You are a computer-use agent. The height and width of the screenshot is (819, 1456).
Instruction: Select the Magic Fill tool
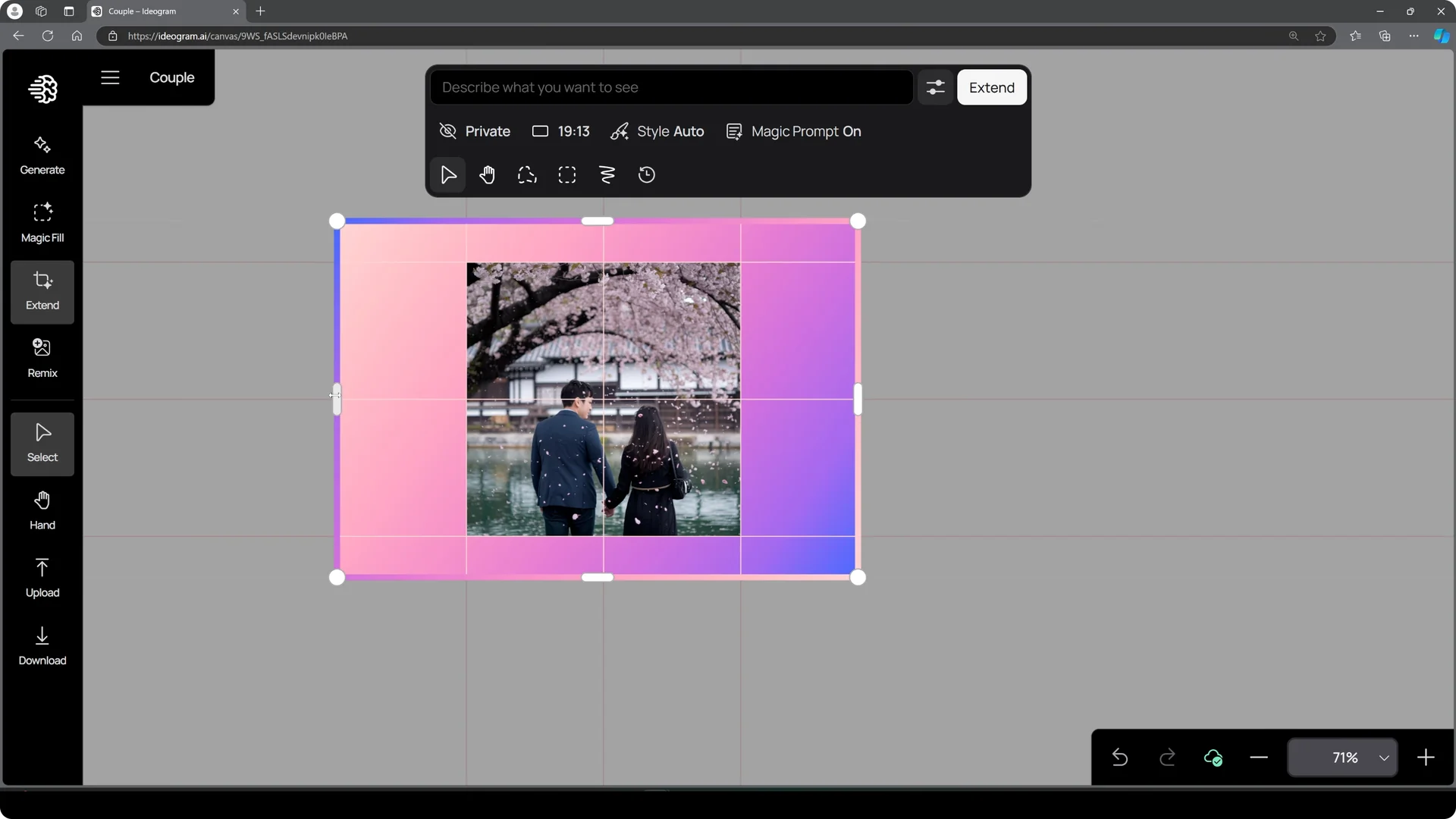click(42, 221)
